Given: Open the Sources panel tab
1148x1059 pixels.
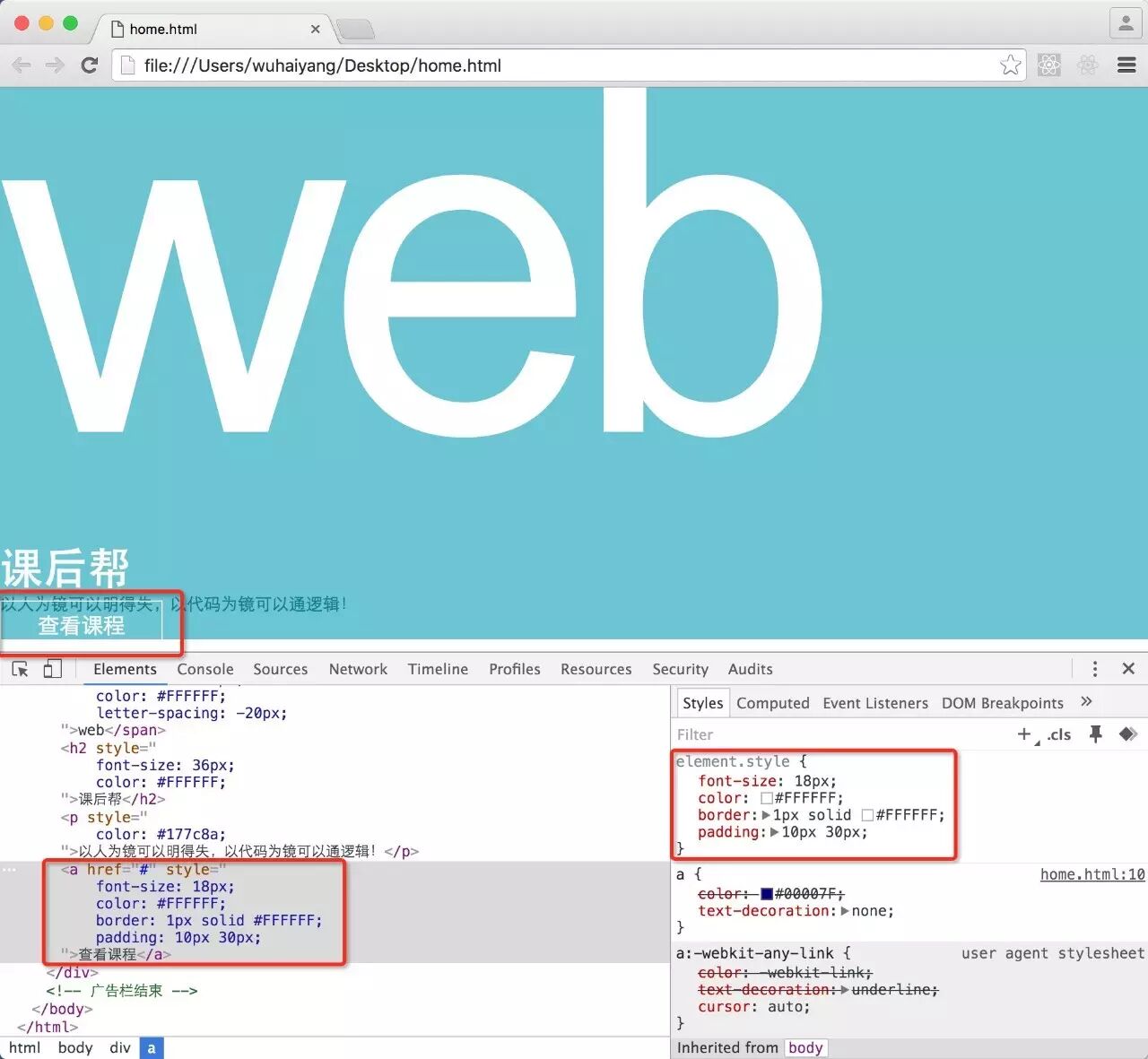Looking at the screenshot, I should 281,669.
